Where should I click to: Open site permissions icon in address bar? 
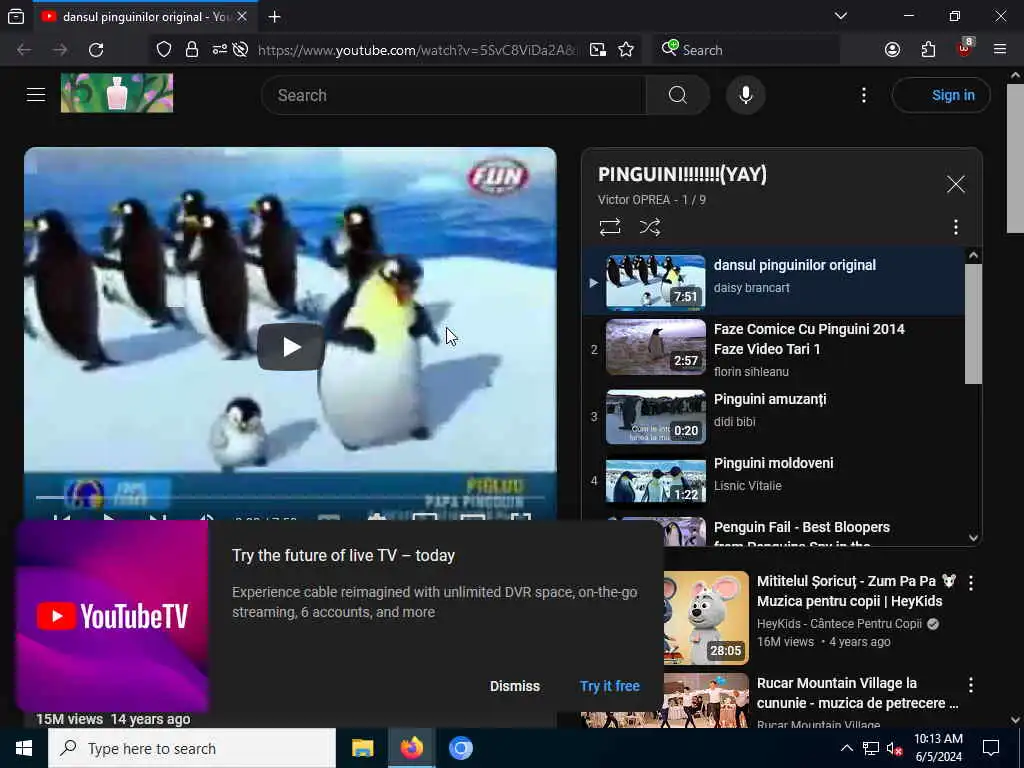(x=219, y=50)
